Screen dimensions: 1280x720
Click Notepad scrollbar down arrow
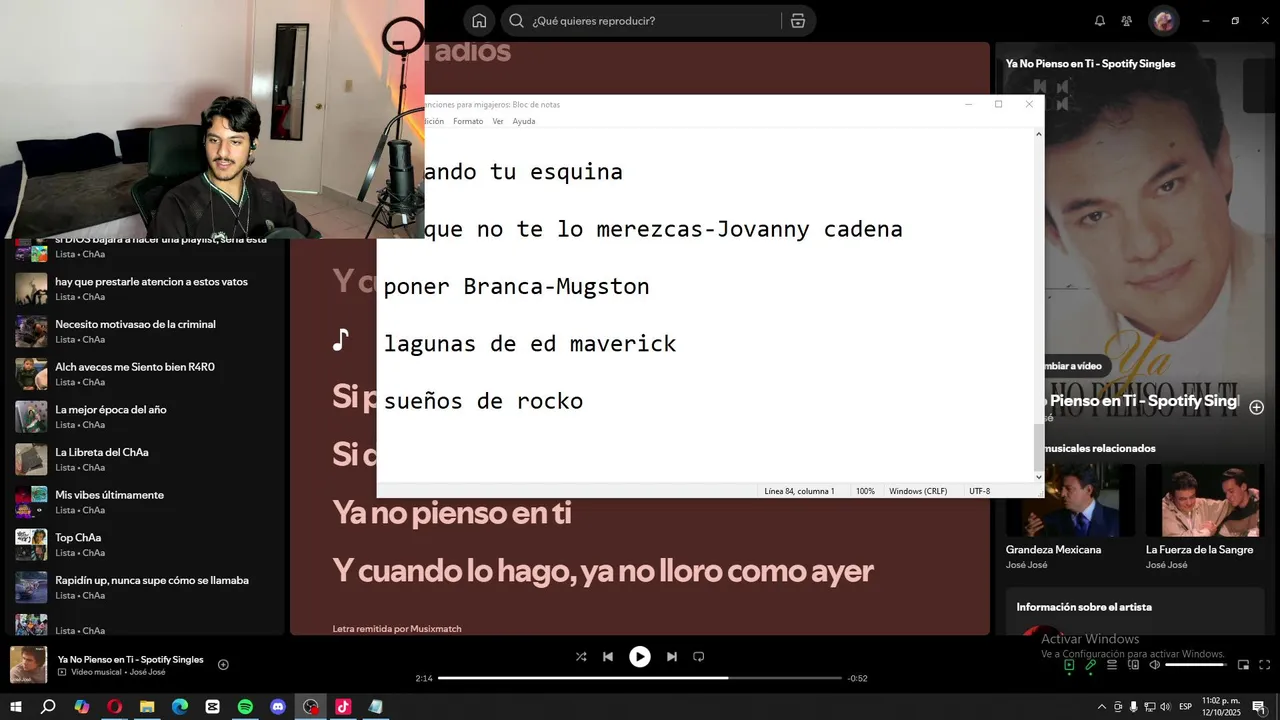coord(1038,477)
